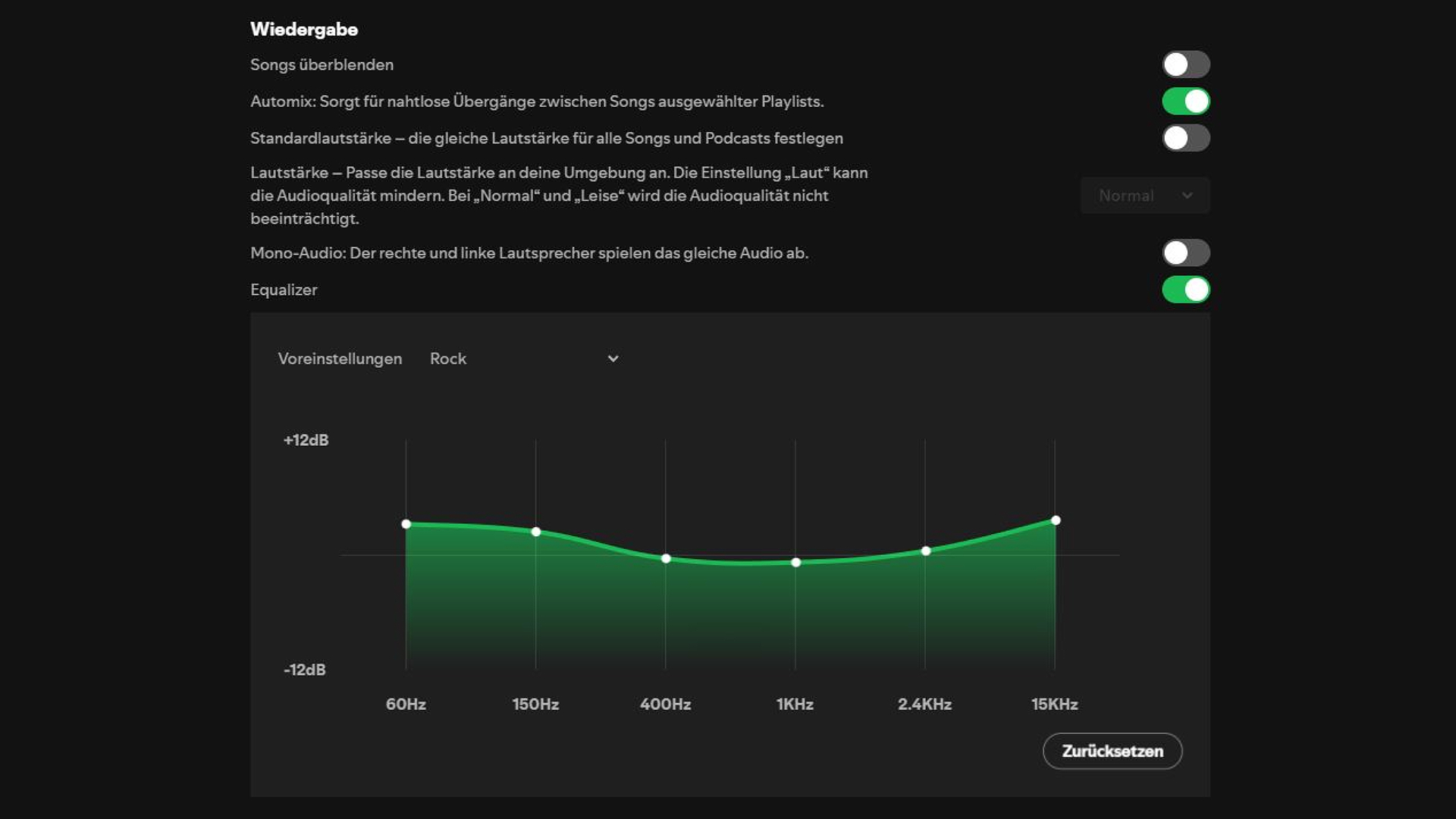The width and height of the screenshot is (1456, 819).
Task: Click Zurücksetzen reset button
Action: tap(1112, 751)
